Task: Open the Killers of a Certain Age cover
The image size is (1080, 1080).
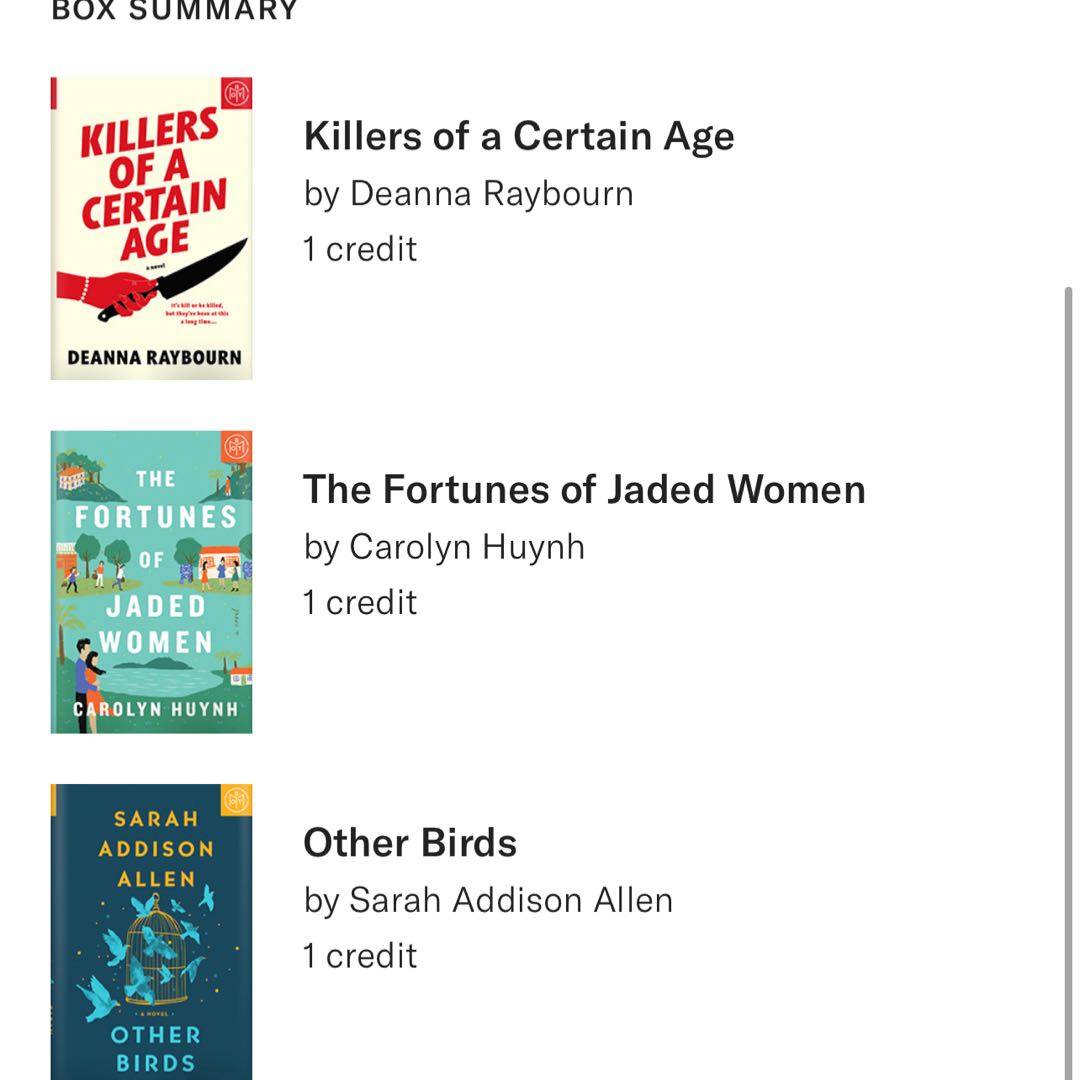Action: click(151, 228)
